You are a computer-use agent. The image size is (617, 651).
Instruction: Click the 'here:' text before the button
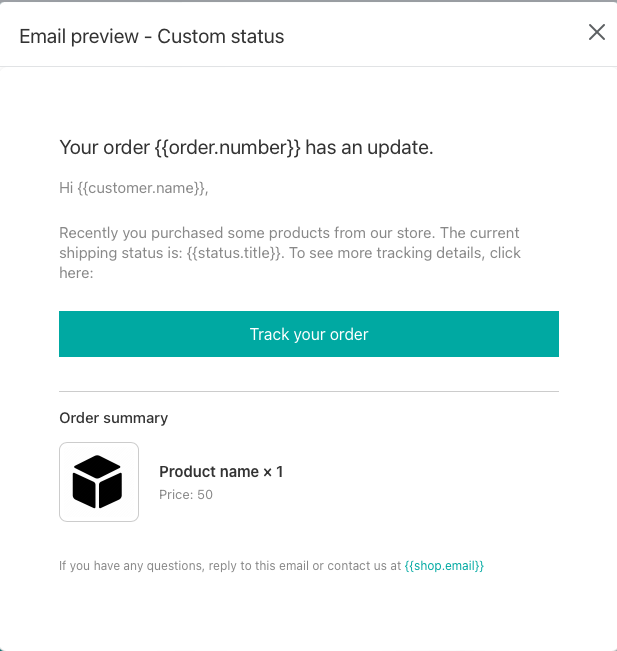click(x=76, y=273)
